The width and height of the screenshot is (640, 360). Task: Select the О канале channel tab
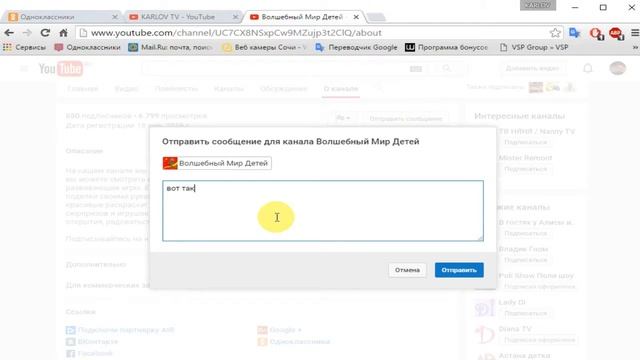tap(341, 89)
